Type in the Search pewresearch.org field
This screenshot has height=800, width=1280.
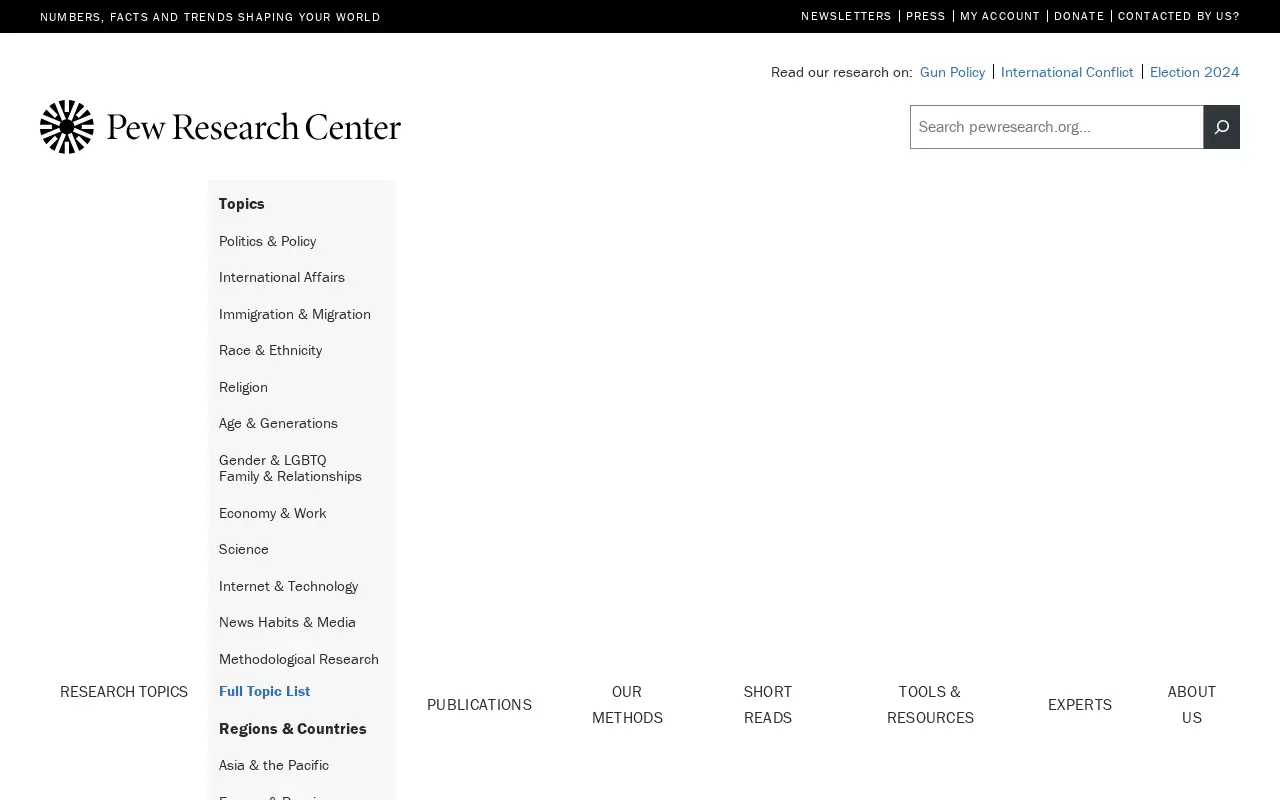click(1056, 127)
